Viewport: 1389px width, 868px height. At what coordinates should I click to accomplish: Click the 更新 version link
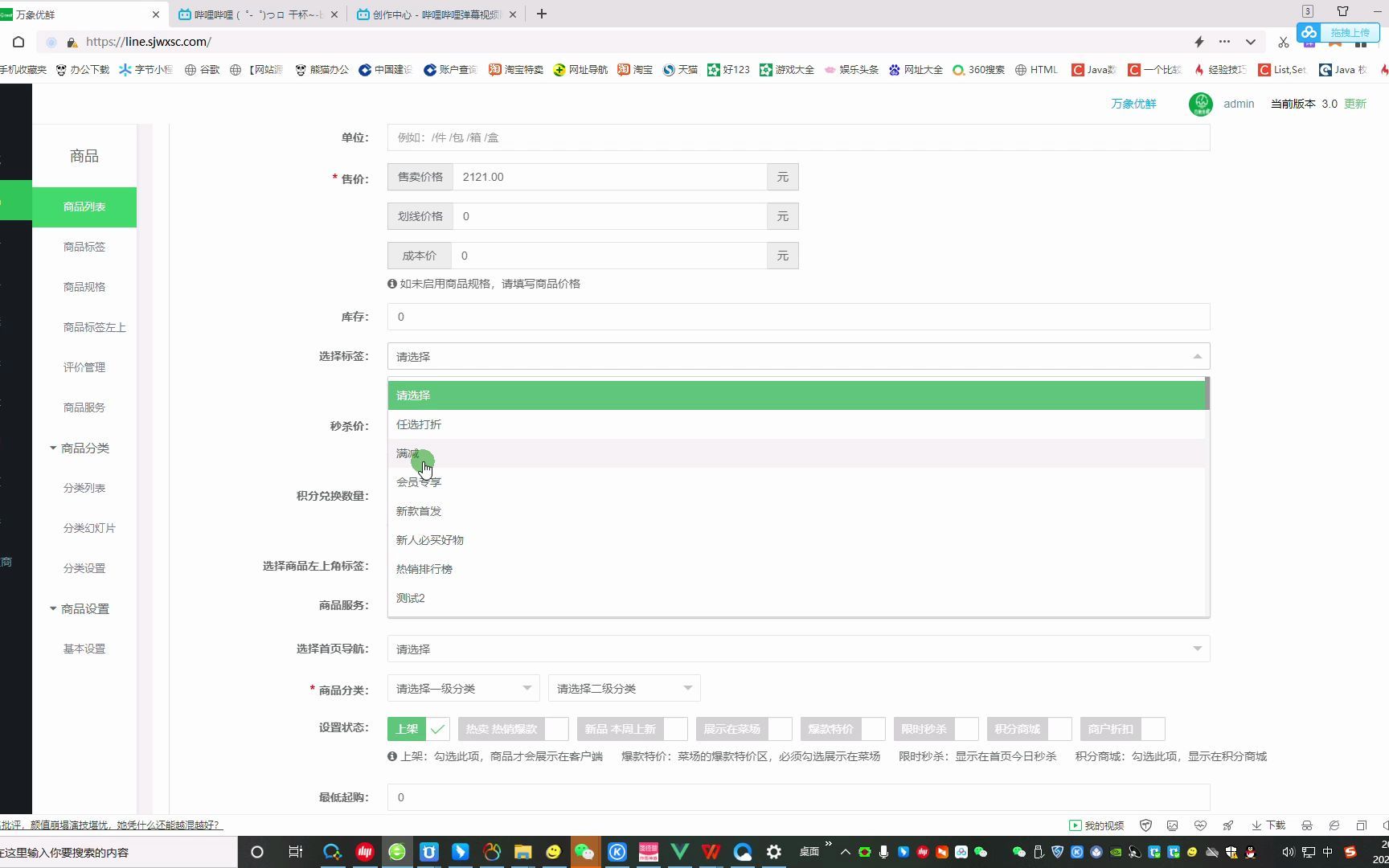click(x=1355, y=104)
